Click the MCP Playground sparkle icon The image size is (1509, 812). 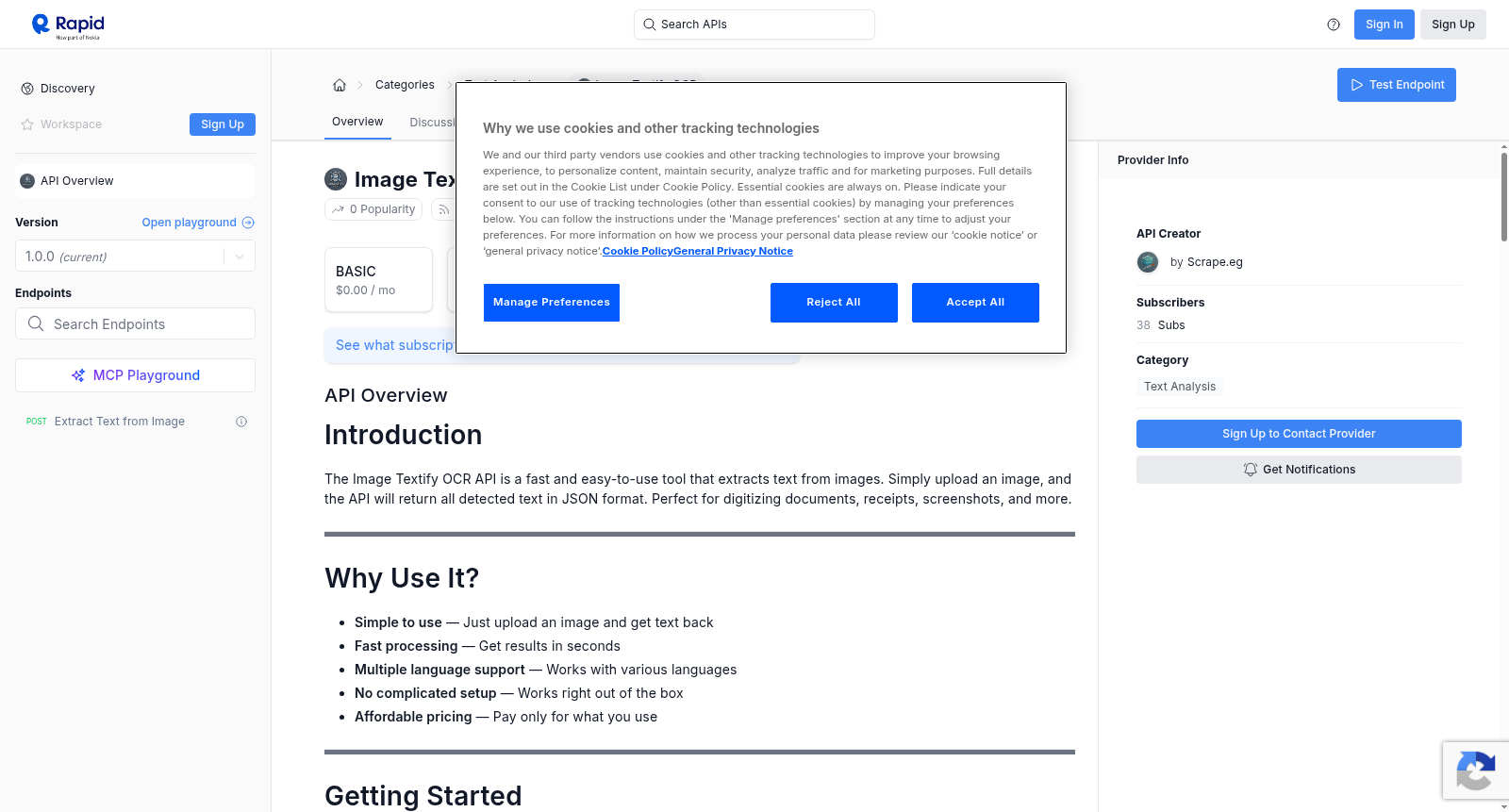tap(78, 375)
